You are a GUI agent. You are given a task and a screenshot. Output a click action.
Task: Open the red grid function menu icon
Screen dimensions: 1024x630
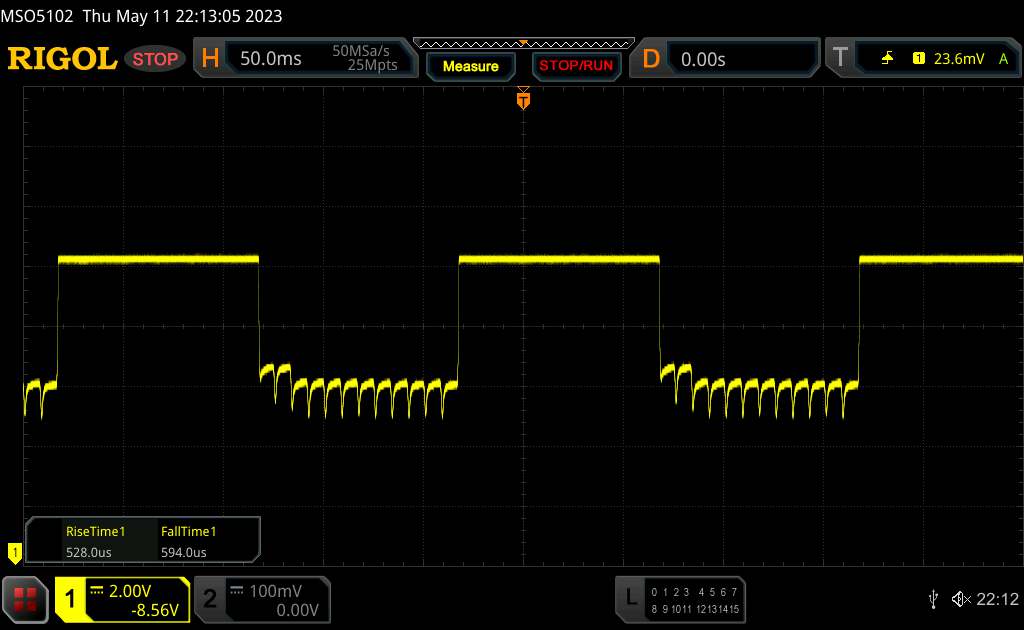pos(25,598)
